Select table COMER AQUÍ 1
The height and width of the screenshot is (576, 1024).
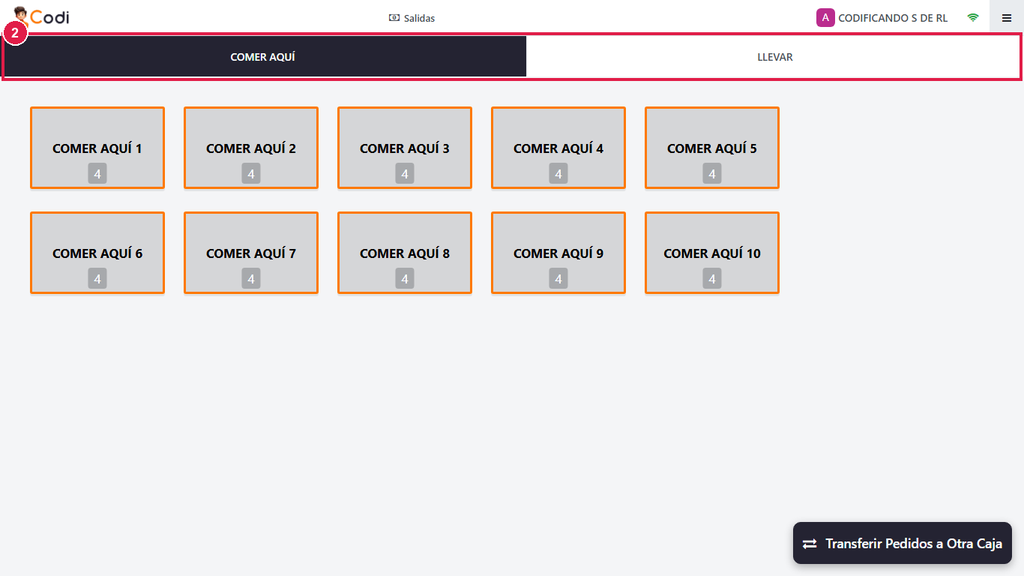(x=97, y=148)
